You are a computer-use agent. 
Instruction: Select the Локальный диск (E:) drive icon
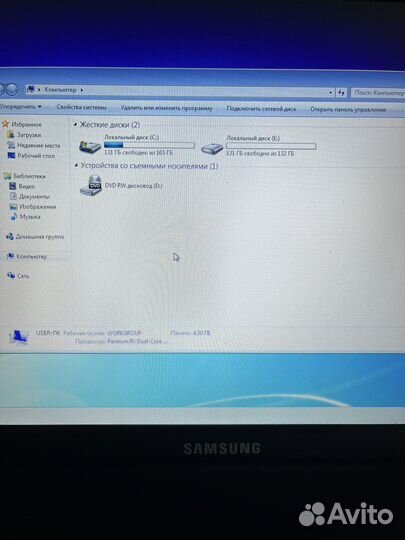click(212, 148)
